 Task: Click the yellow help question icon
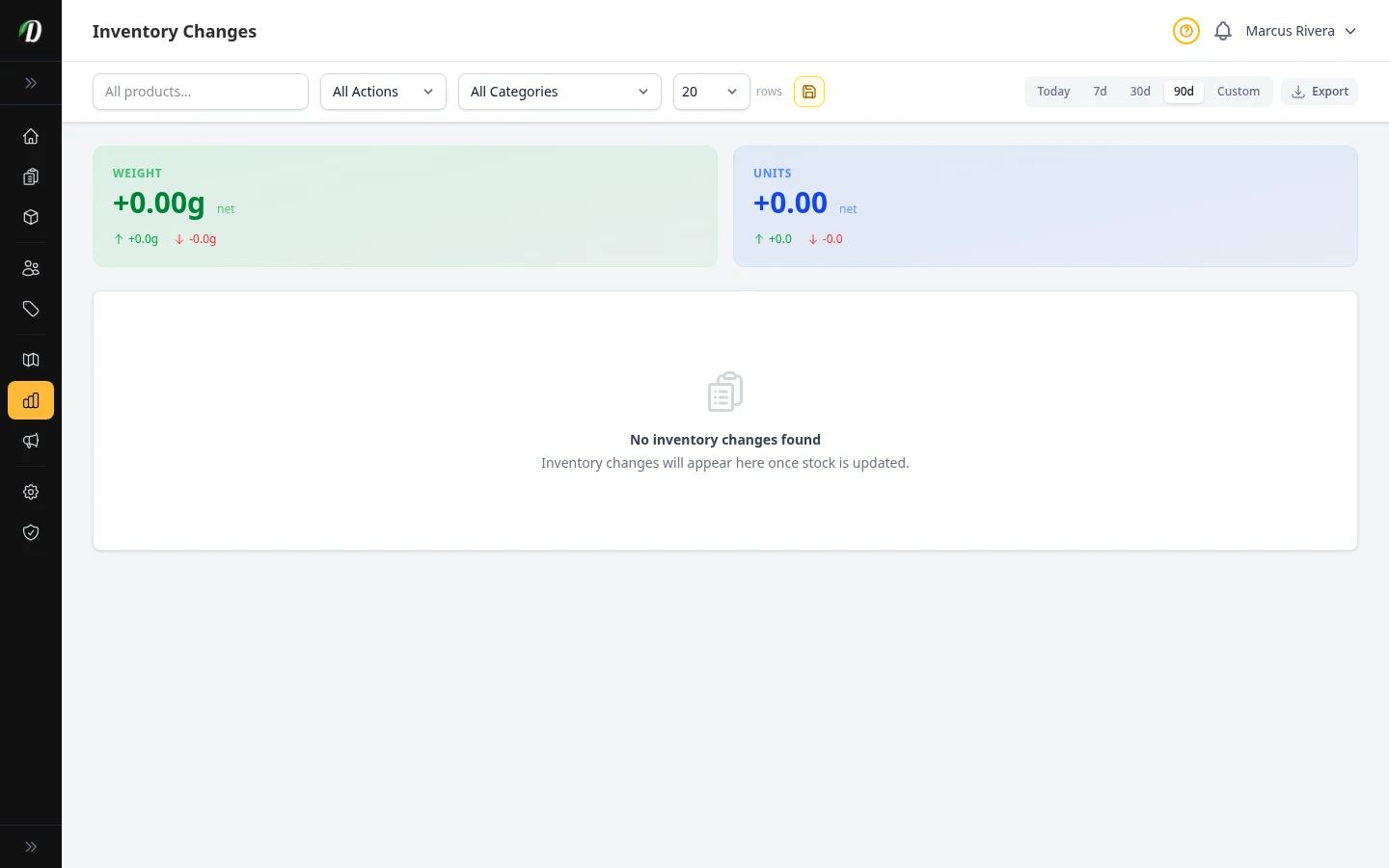coord(1185,31)
